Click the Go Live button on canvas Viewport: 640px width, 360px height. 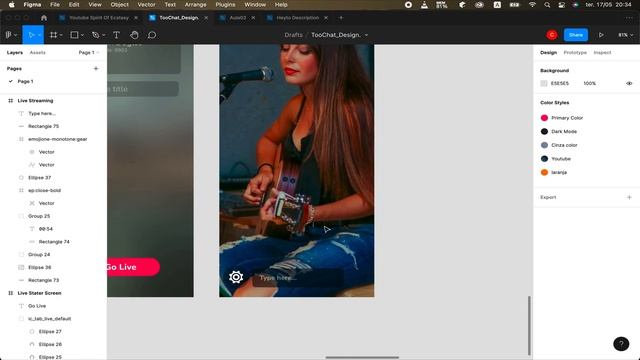click(133, 267)
